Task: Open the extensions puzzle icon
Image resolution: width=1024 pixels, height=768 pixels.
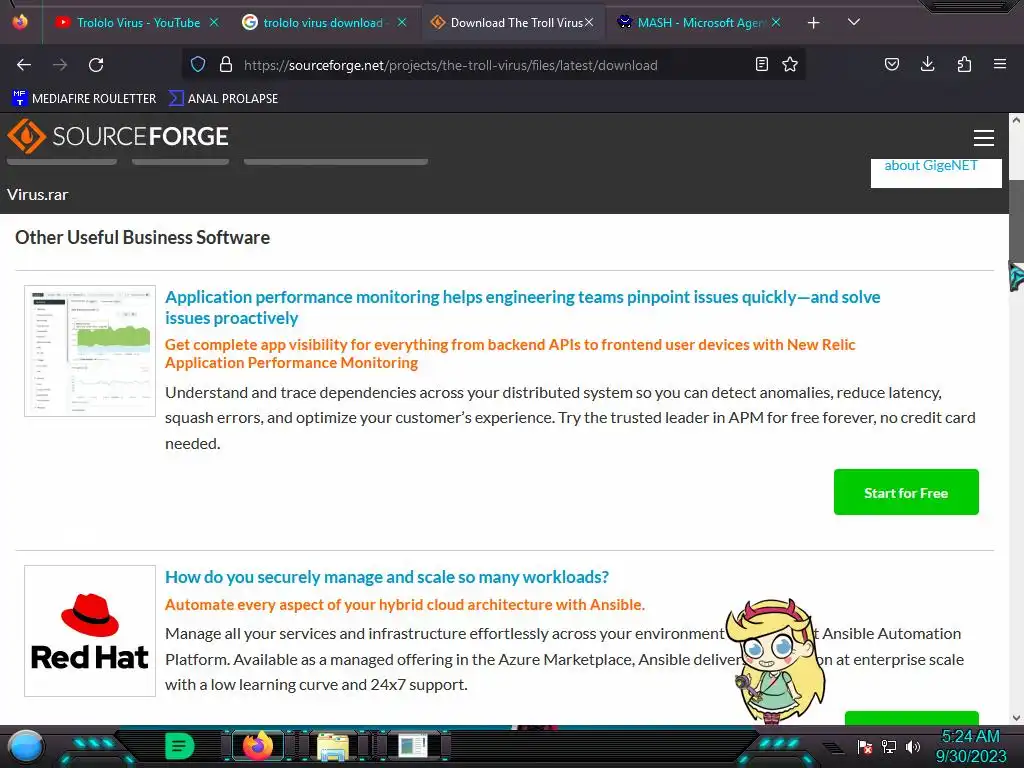Action: [x=964, y=64]
